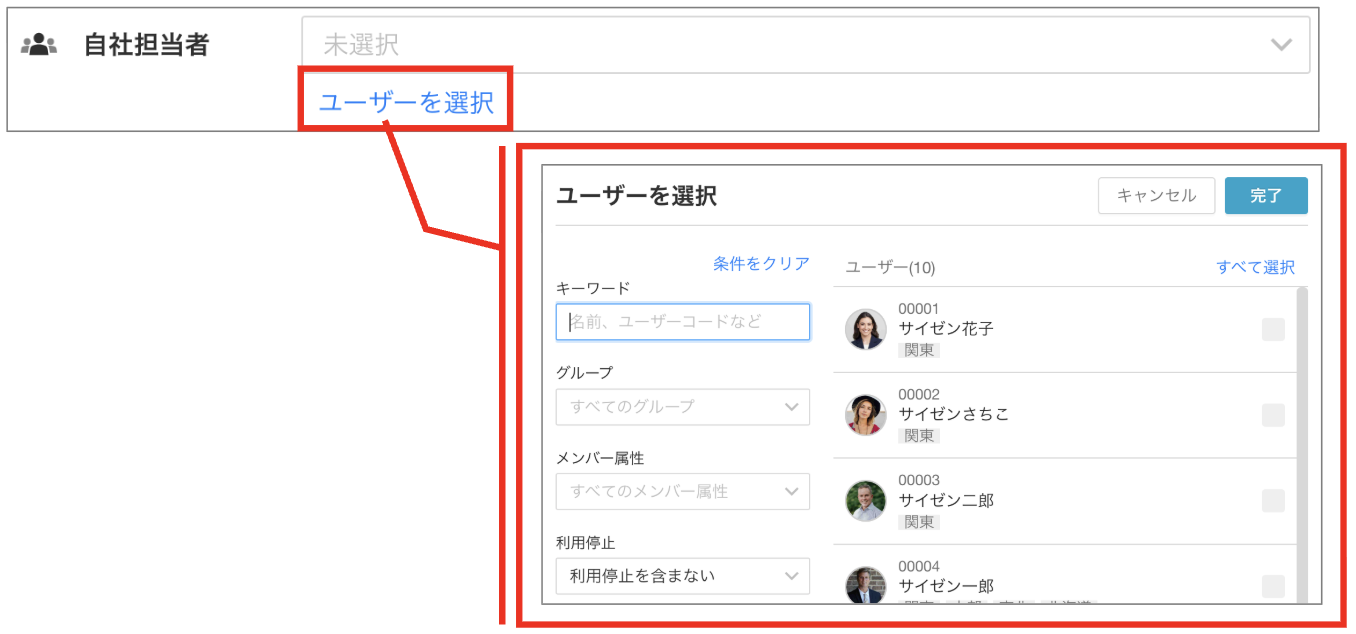Click the 関東 tag under サイゼン二郎

(919, 522)
